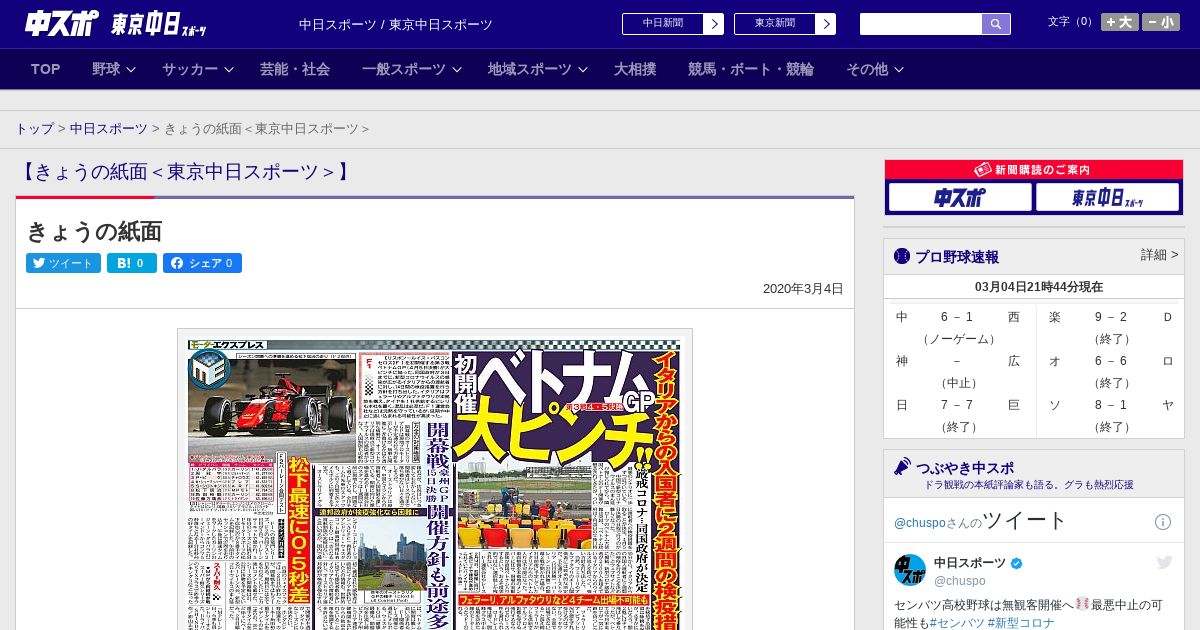Select the 中 6-1 西 score row
Viewport: 1200px width, 630px height.
click(x=959, y=317)
